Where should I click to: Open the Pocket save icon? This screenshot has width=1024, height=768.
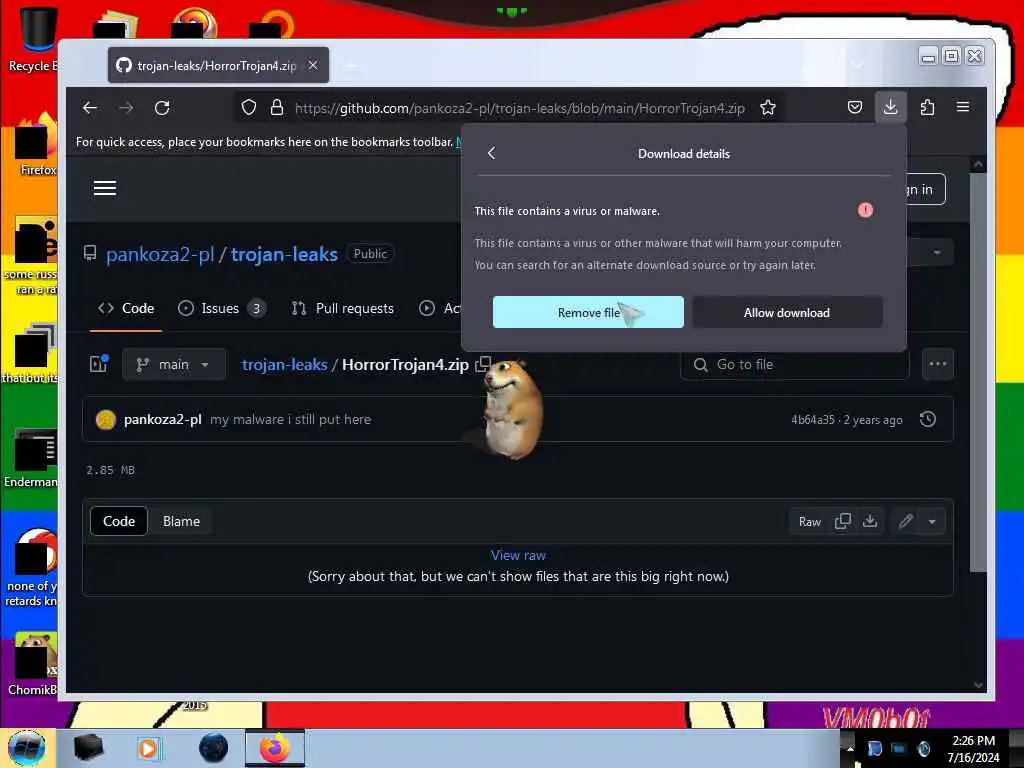click(855, 107)
